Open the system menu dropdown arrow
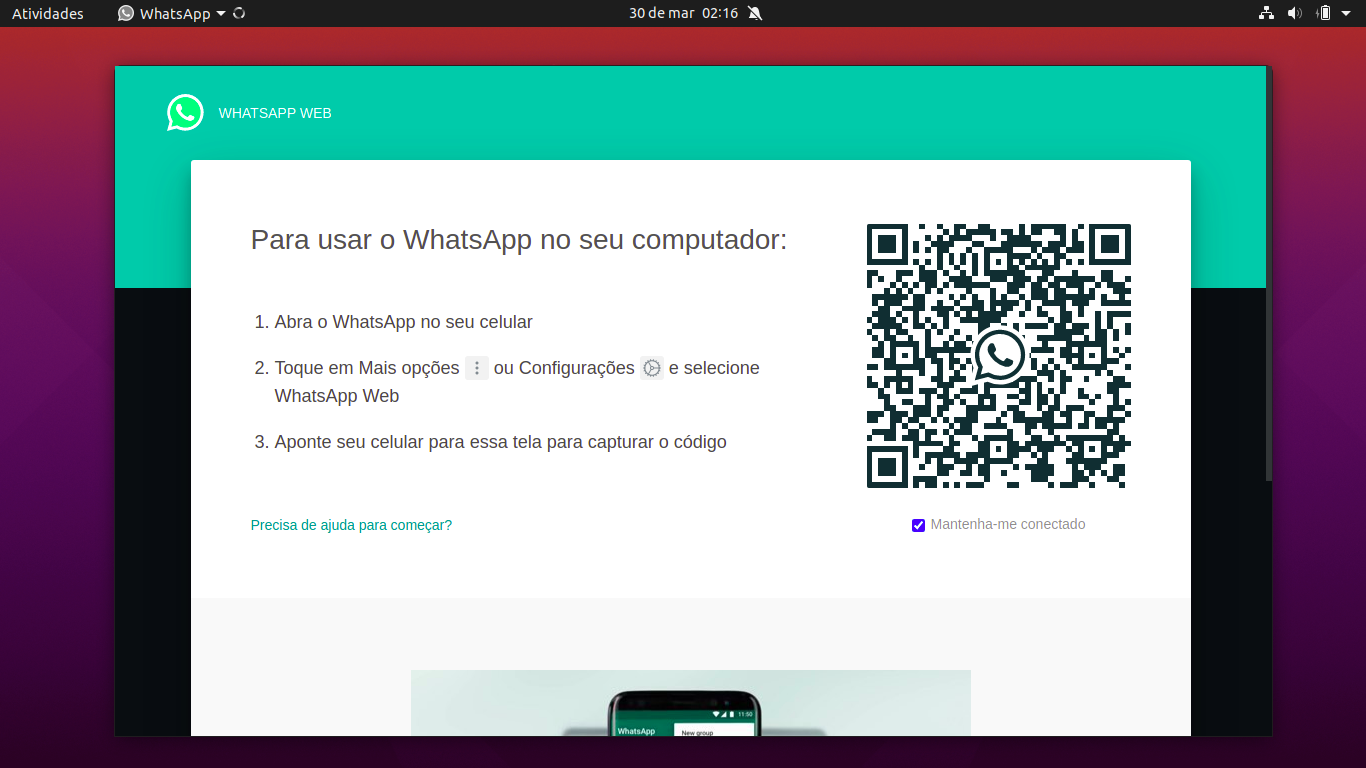 point(1348,13)
